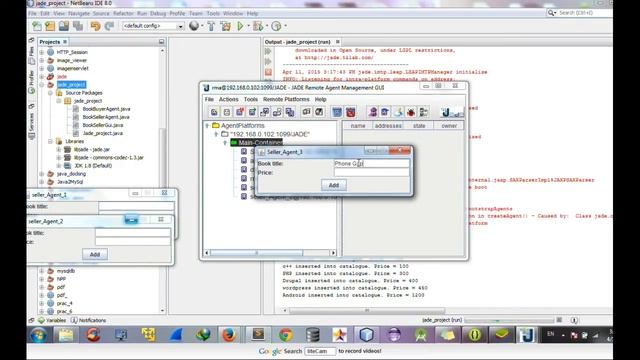Click the top re-run arrow beside Output pane

(268, 51)
